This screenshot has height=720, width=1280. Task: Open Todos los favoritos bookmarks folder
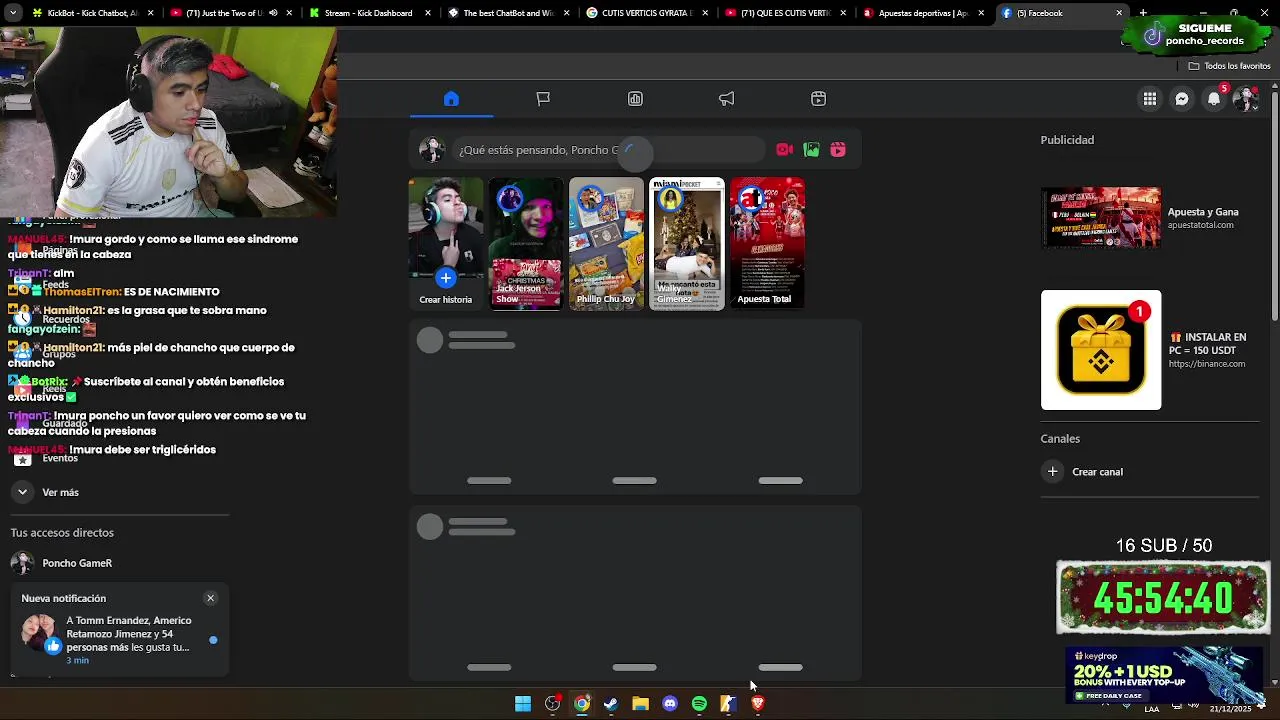click(1229, 66)
